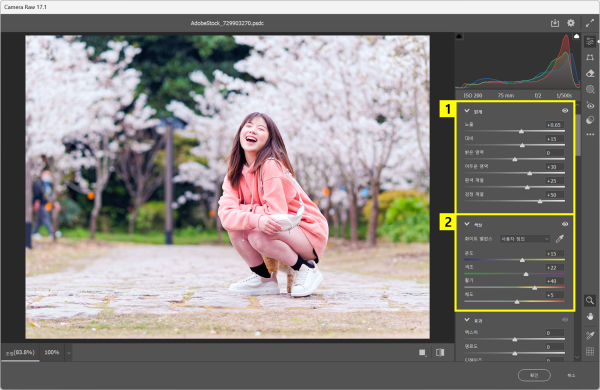600x390 pixels.
Task: Click the panel scrollbar down arrow
Action: tap(578, 357)
